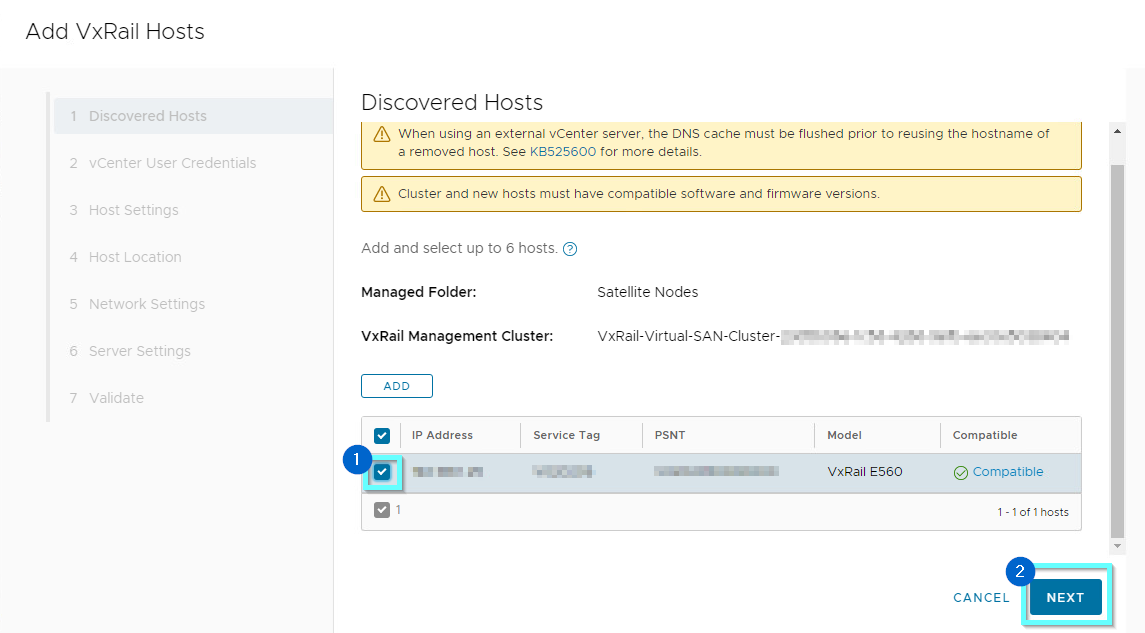This screenshot has height=633, width=1145.
Task: Click the green Compatible status check icon
Action: [x=961, y=472]
